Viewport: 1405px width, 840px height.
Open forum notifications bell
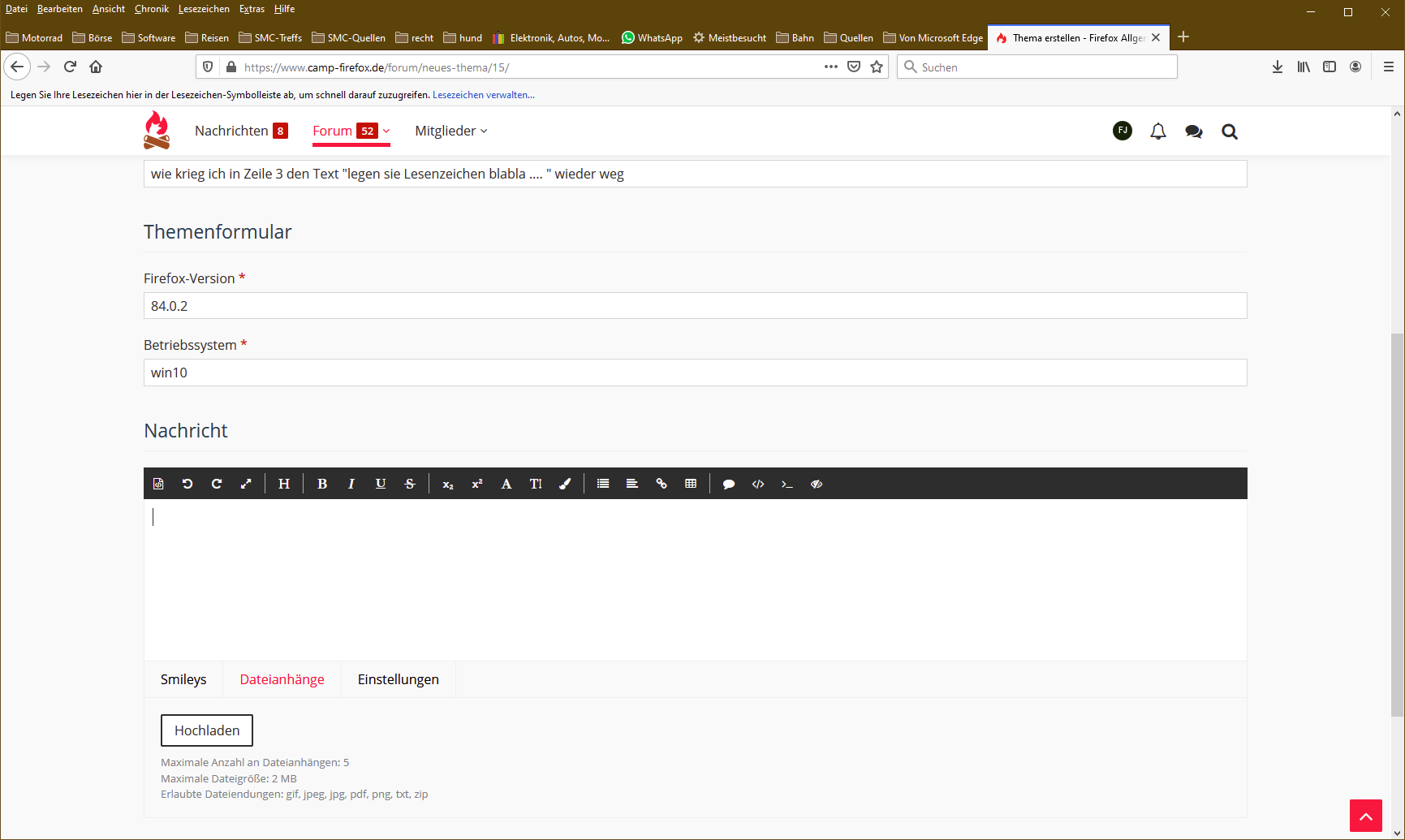click(x=1158, y=131)
